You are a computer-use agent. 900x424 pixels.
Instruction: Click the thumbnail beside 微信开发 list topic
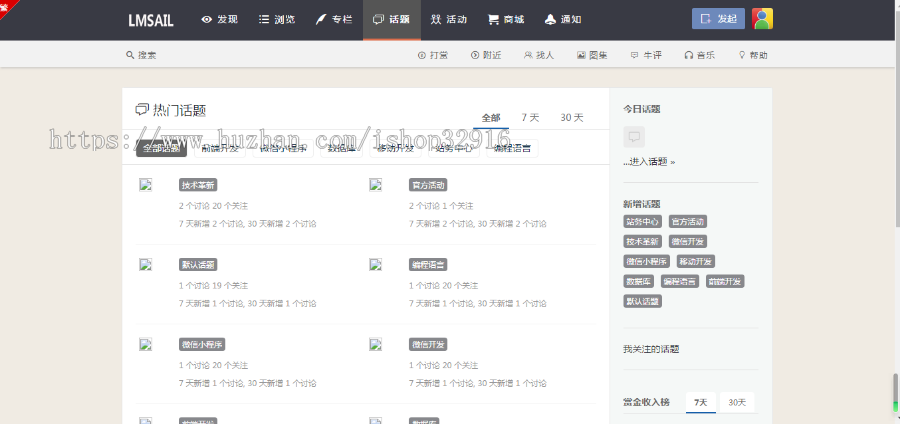click(375, 344)
